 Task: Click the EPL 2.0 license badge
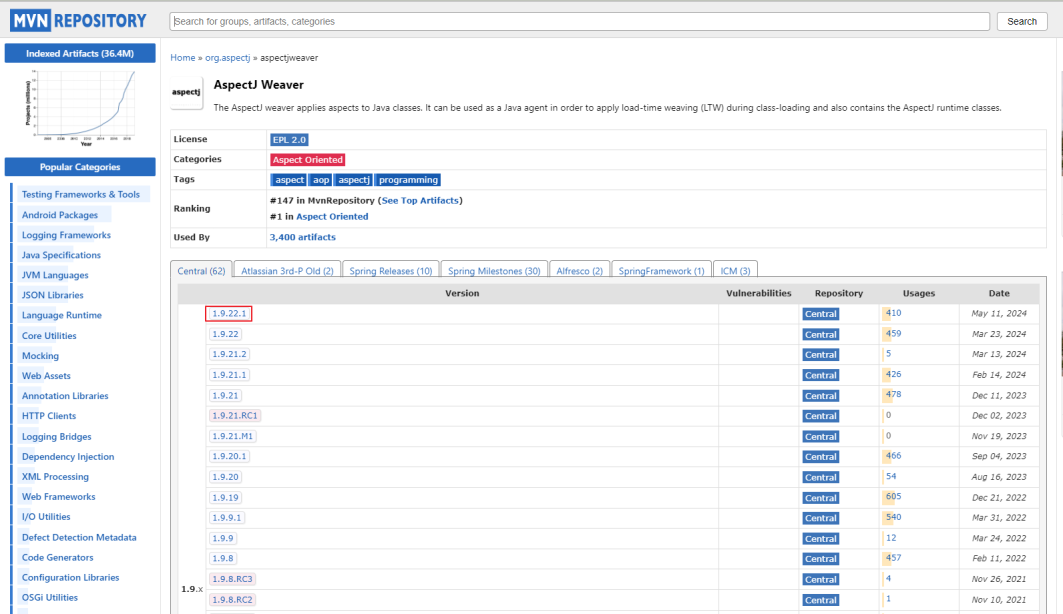pyautogui.click(x=289, y=140)
